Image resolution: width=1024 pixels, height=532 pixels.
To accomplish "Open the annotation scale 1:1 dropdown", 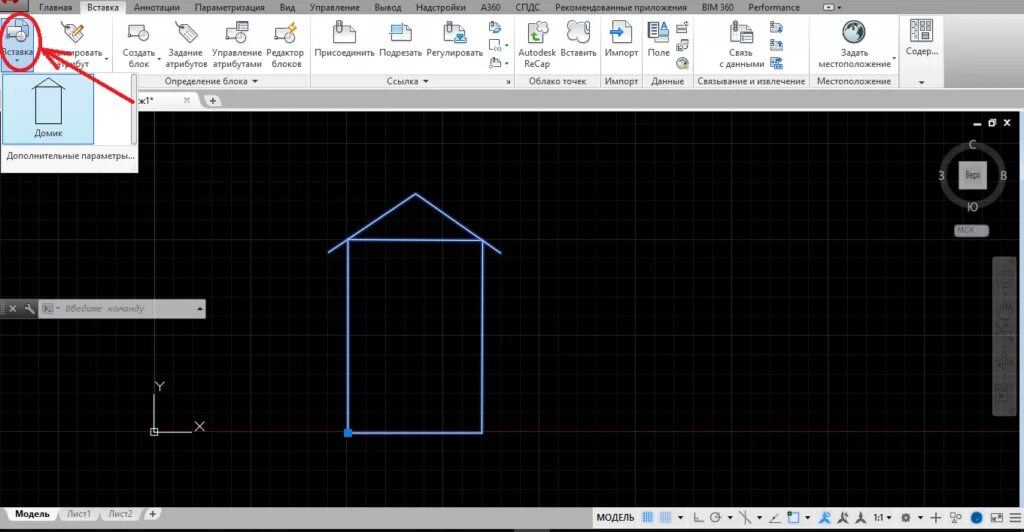I will pyautogui.click(x=882, y=518).
